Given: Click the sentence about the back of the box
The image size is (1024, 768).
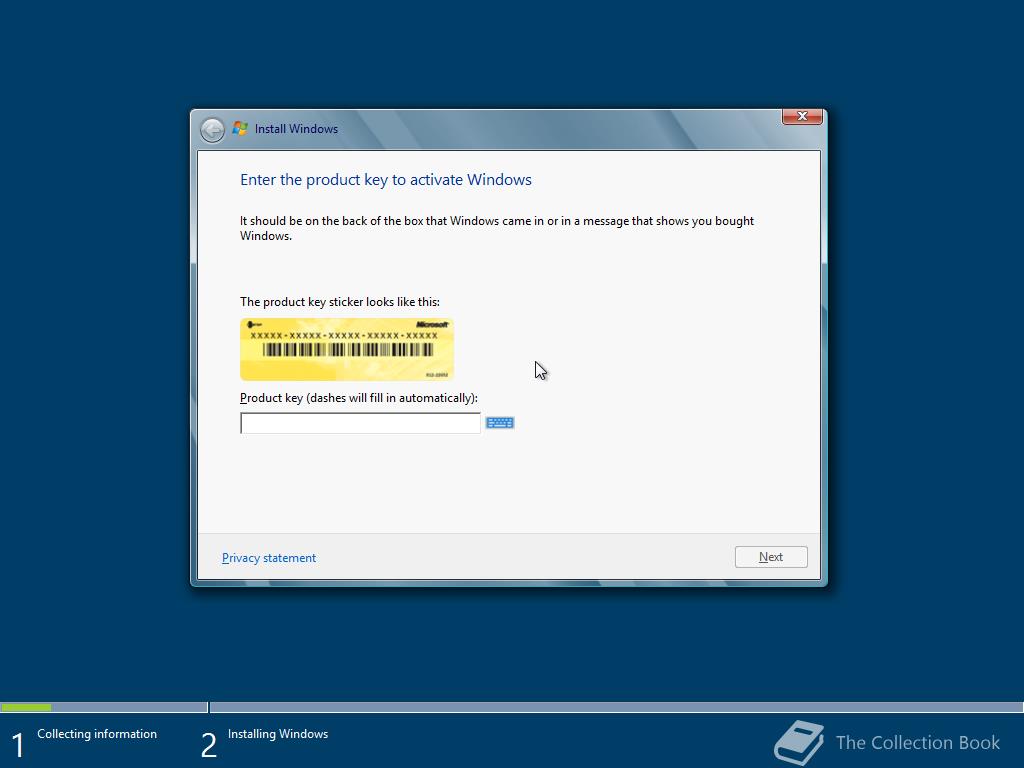Looking at the screenshot, I should pyautogui.click(x=496, y=228).
